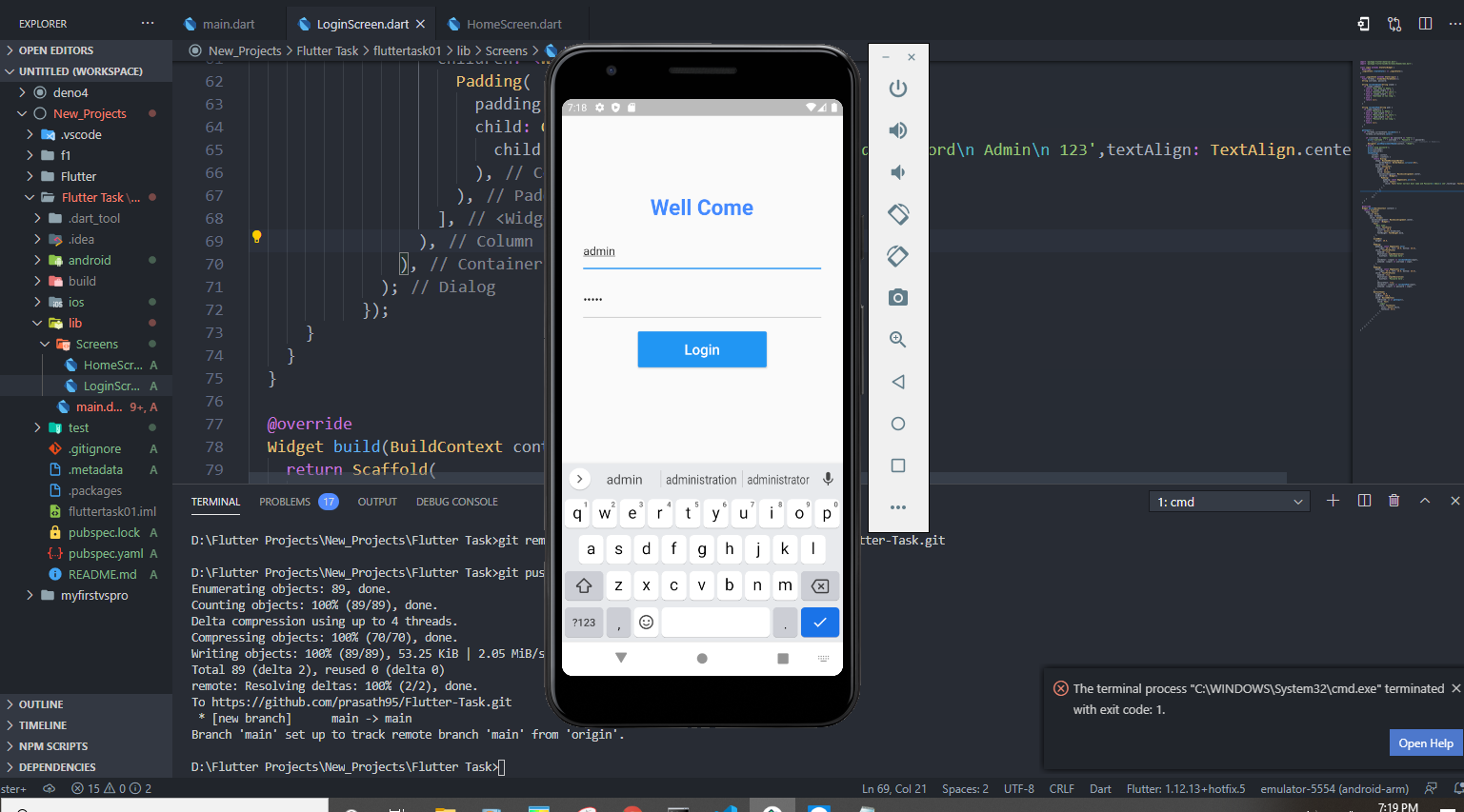Select the 'administration' keyboard suggestion
The height and width of the screenshot is (812, 1464).
click(x=701, y=479)
